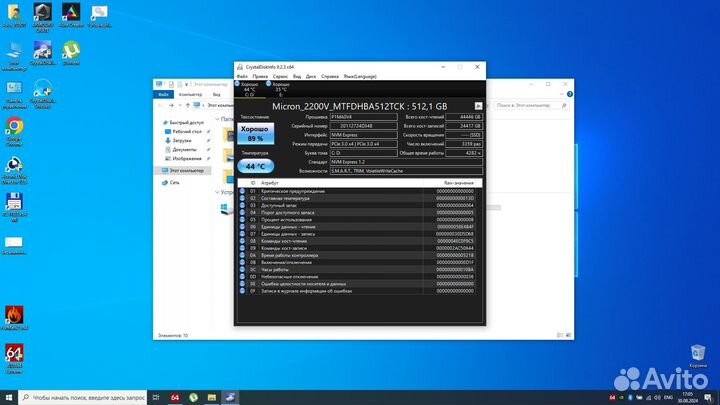This screenshot has width=720, height=405.
Task: Select Этот компьютер in the Explorer sidebar
Action: [x=182, y=170]
